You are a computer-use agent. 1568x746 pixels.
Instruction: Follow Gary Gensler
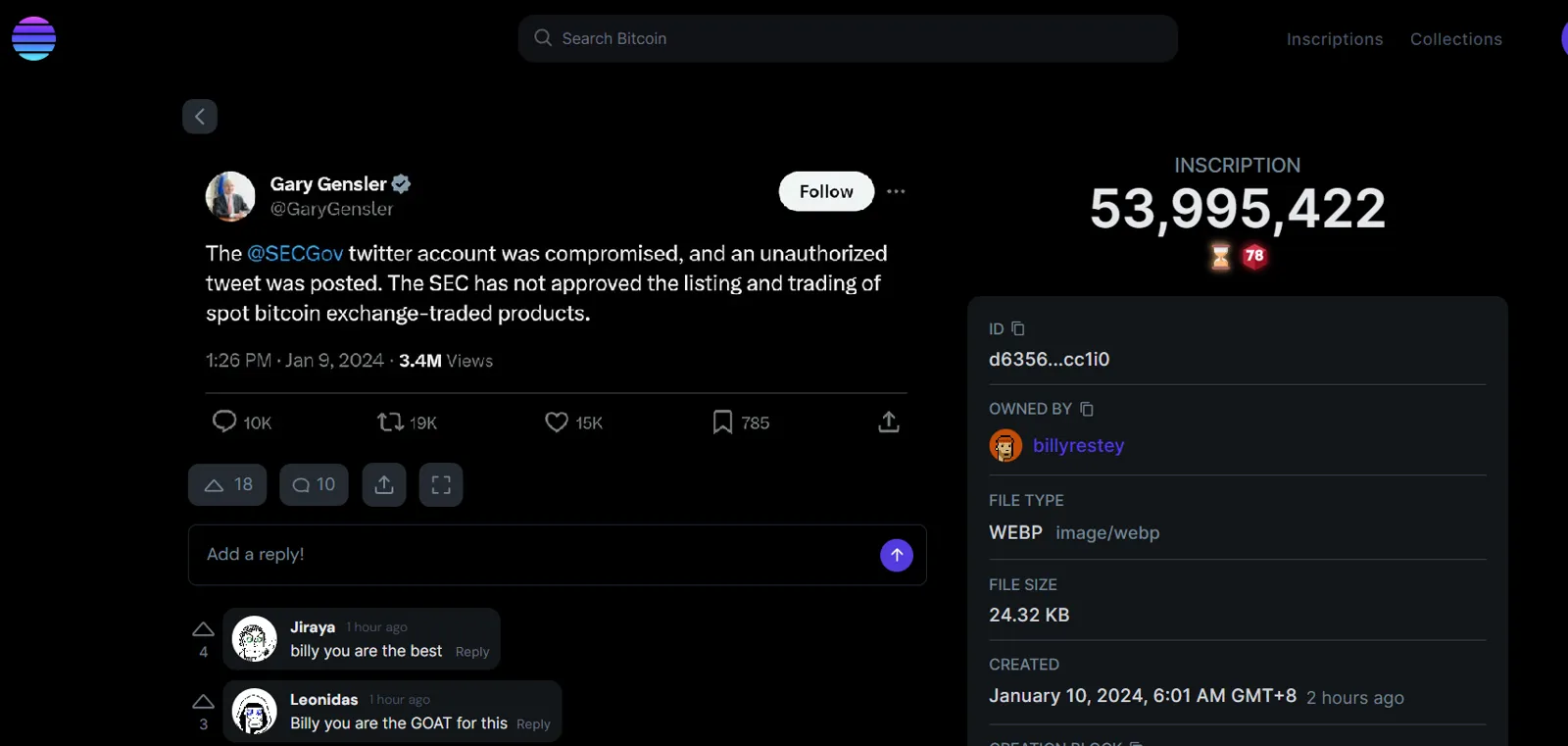point(825,191)
